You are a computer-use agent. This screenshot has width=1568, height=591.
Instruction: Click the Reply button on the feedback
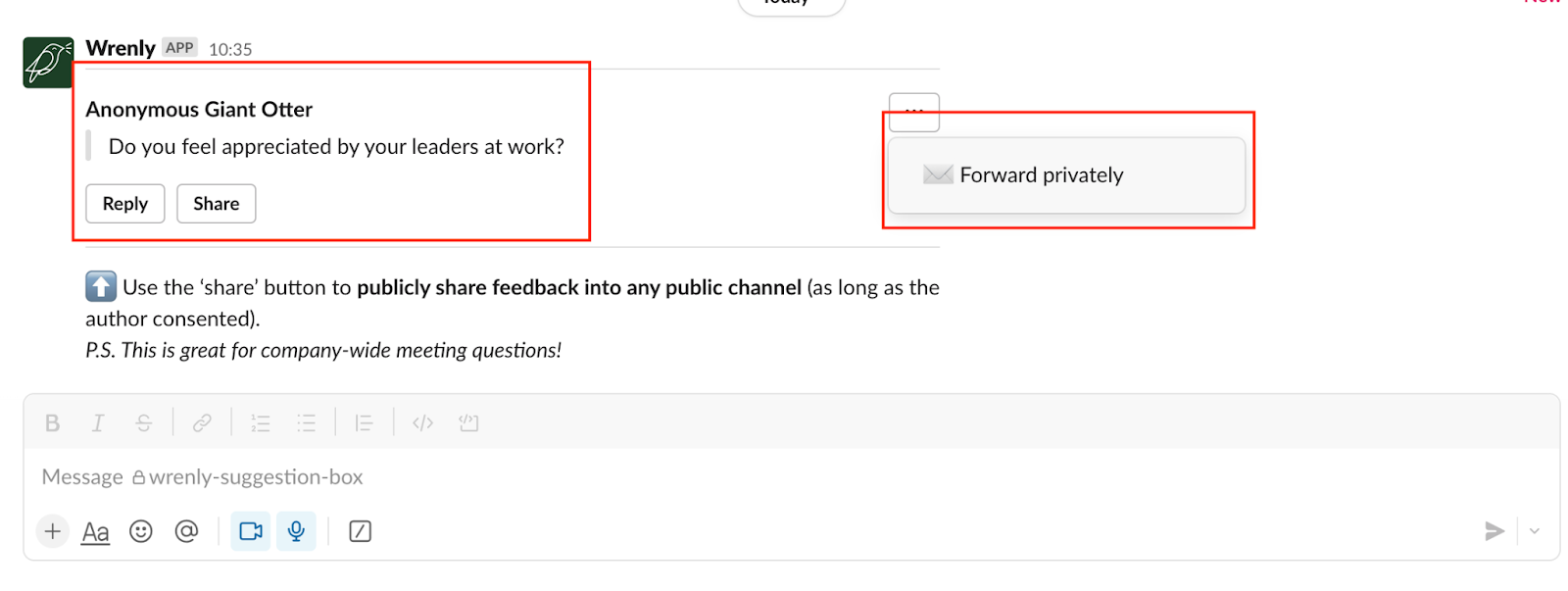[x=124, y=203]
